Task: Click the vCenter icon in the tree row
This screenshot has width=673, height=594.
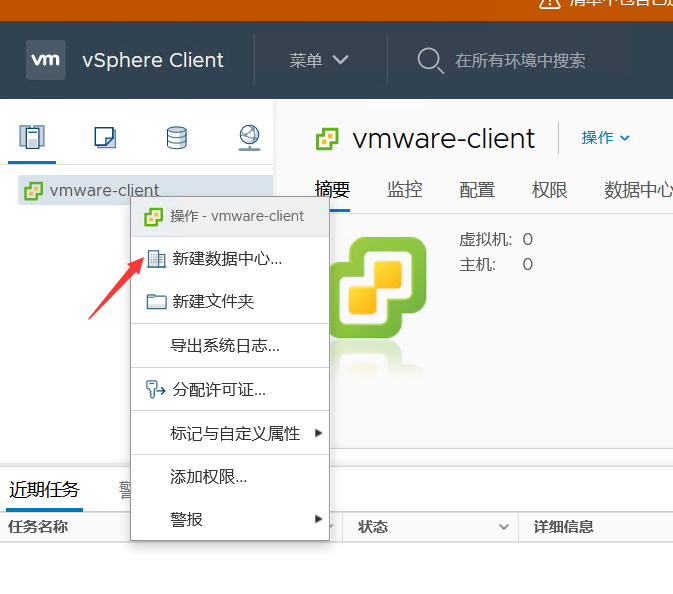Action: tap(33, 191)
